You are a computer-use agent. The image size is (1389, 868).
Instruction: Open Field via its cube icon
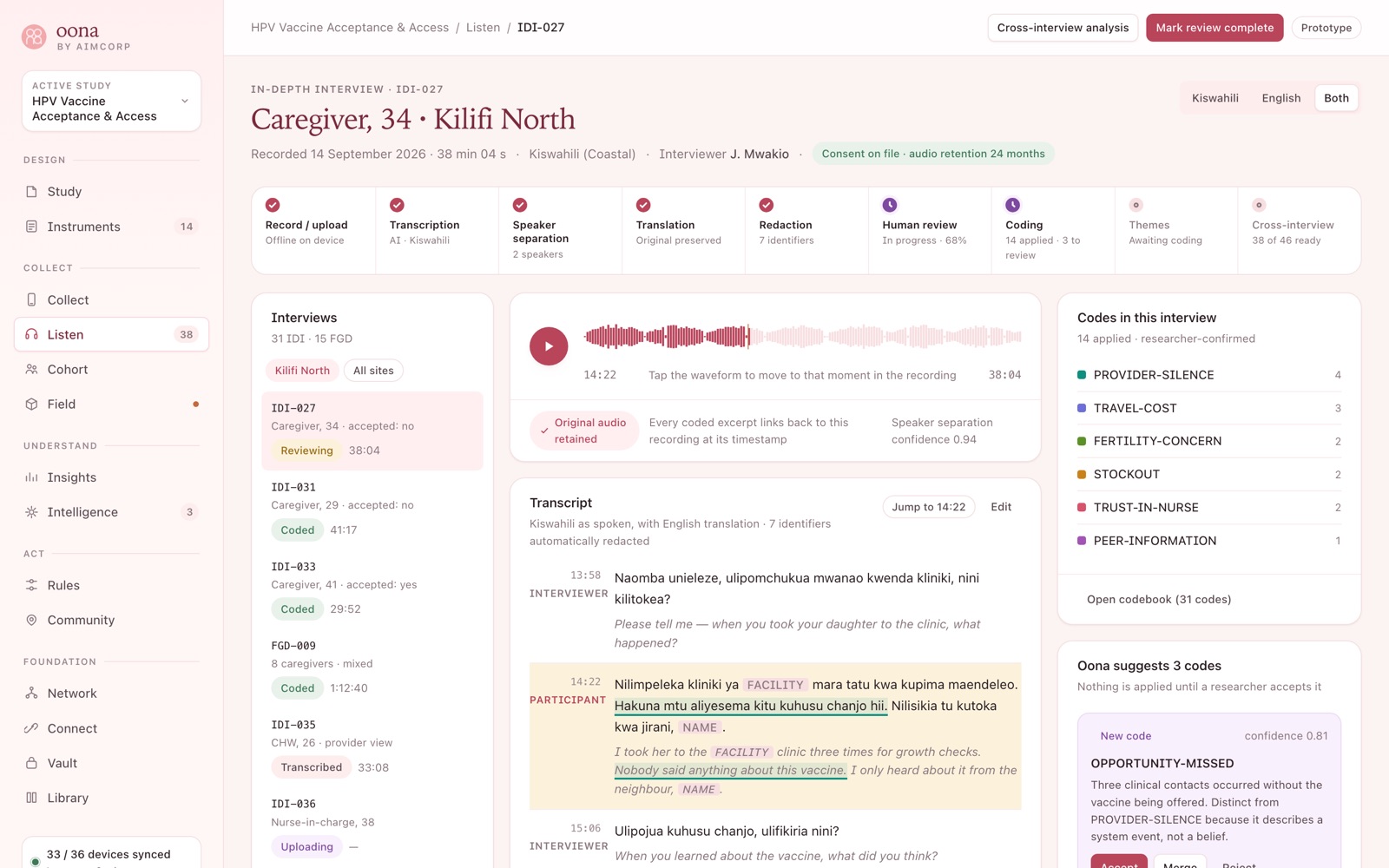click(x=31, y=404)
